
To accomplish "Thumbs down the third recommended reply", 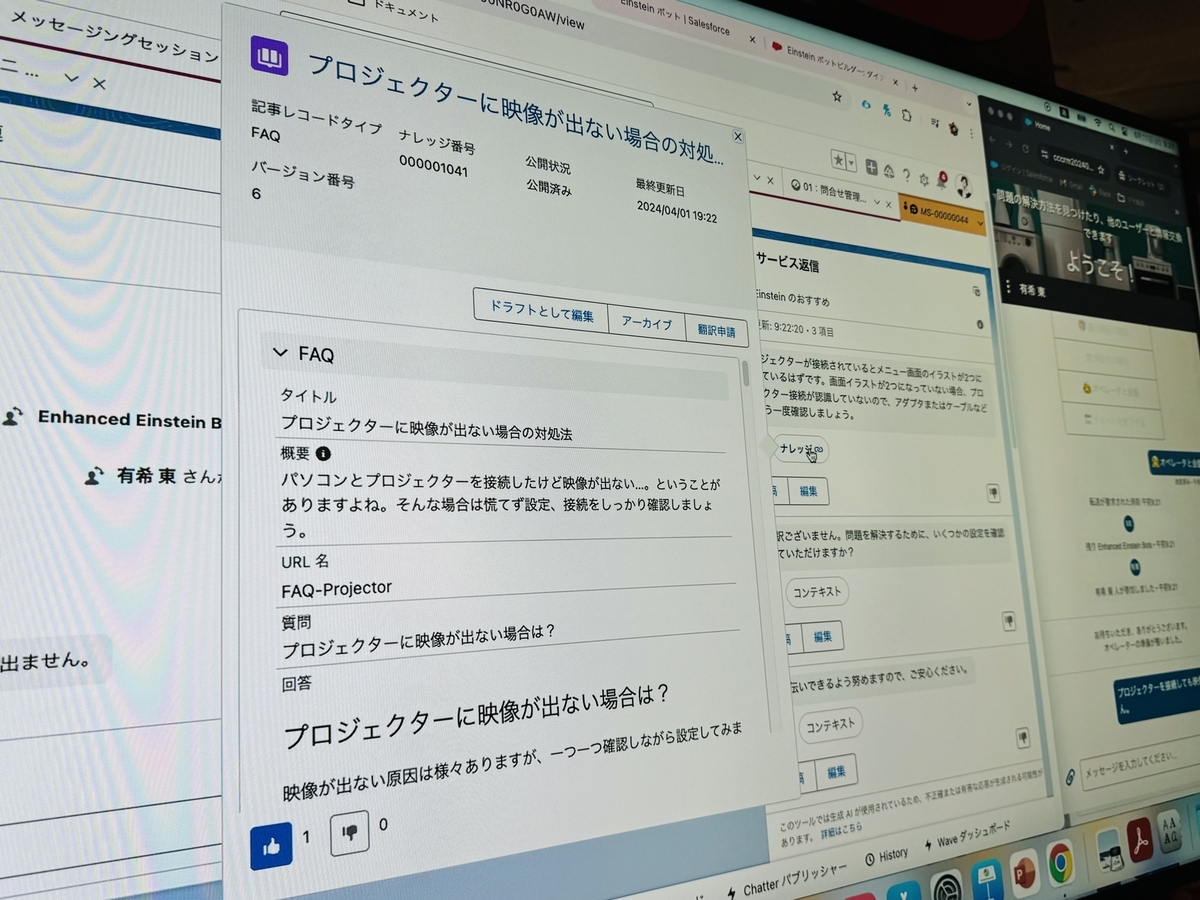I will (1023, 738).
